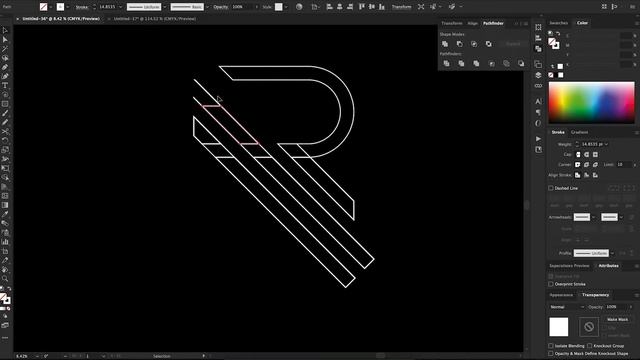Open Layers panel from dock
This screenshot has height=360, width=640.
pyautogui.click(x=538, y=75)
